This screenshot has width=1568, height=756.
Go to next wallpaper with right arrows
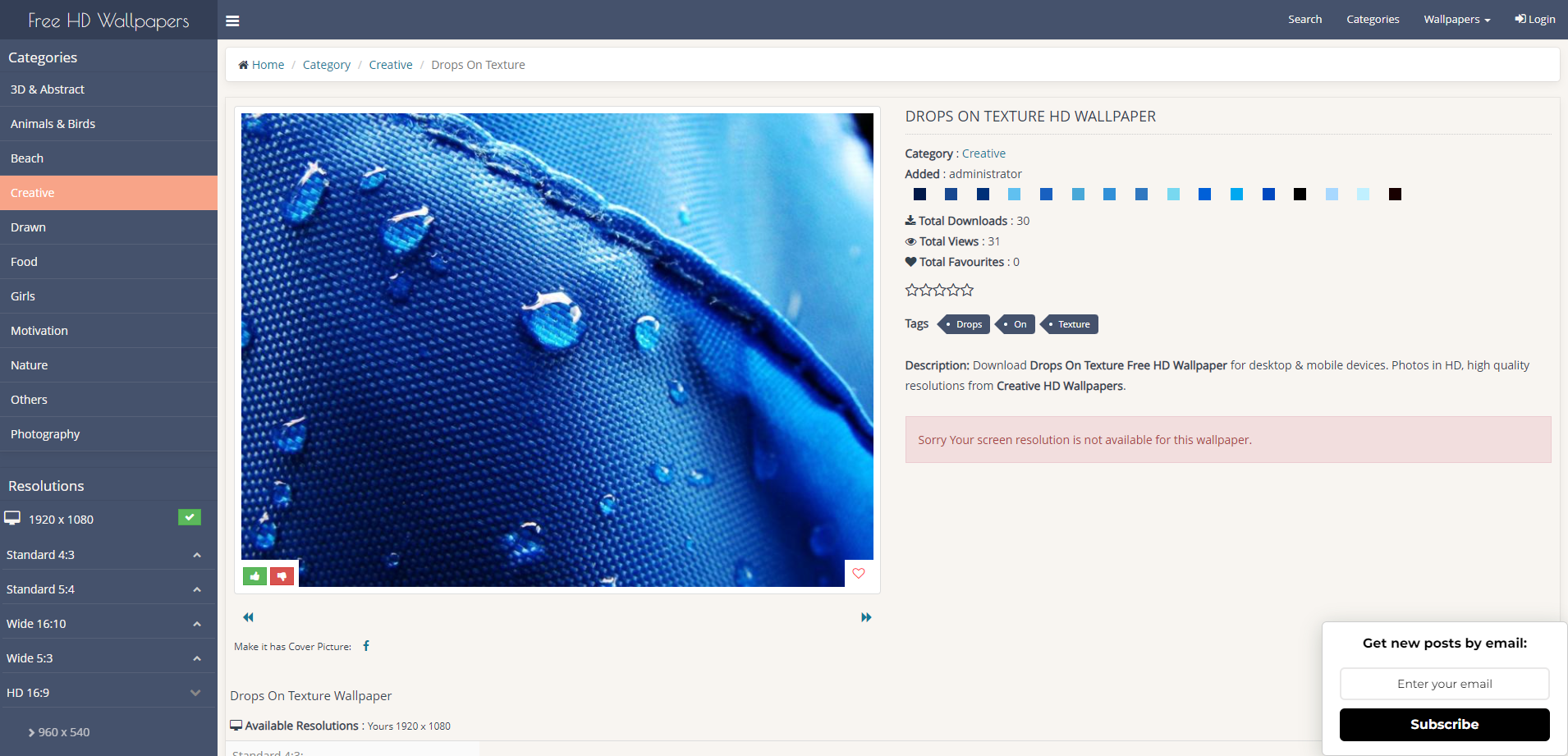[866, 617]
